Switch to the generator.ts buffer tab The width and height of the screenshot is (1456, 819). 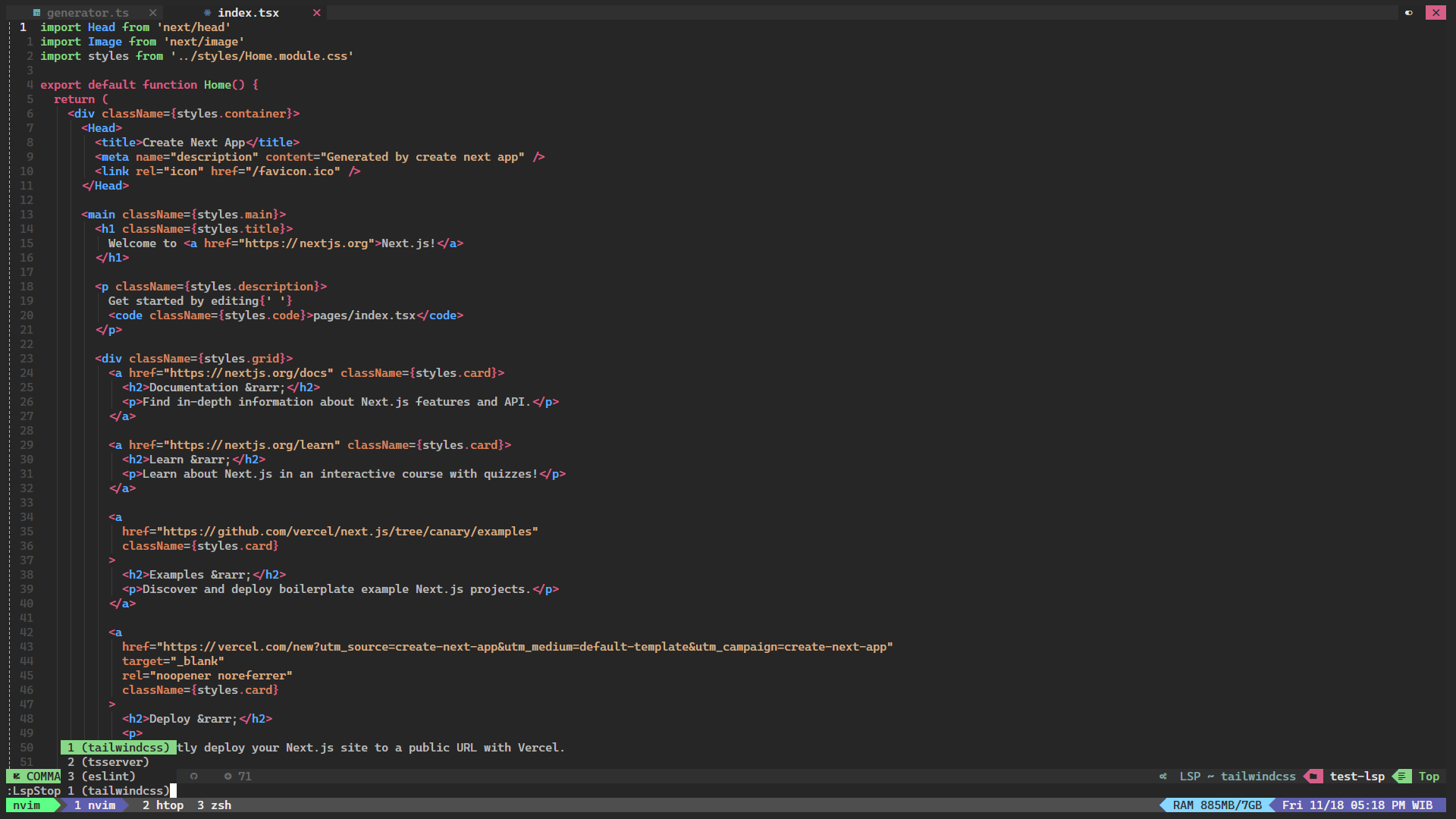[x=86, y=12]
